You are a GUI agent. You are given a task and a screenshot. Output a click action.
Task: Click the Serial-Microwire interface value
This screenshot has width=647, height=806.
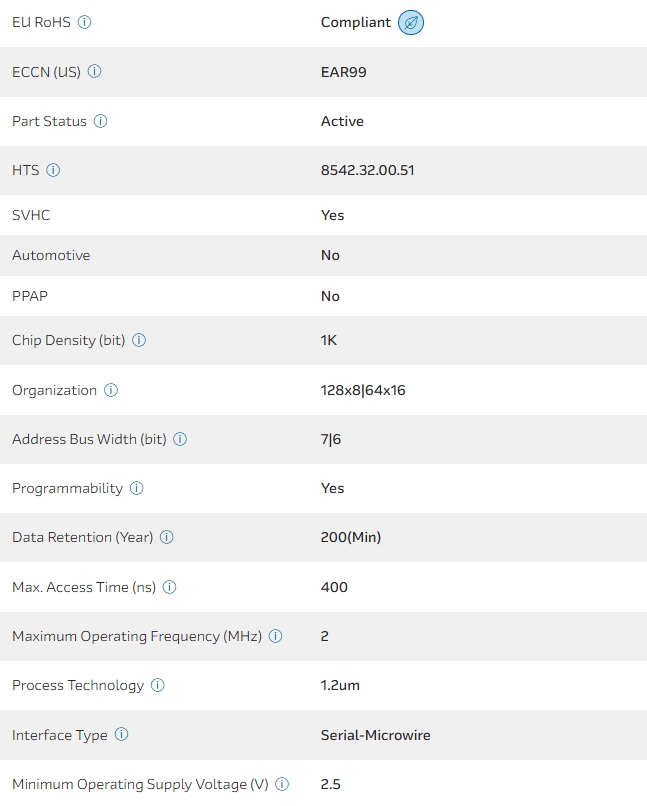(375, 735)
